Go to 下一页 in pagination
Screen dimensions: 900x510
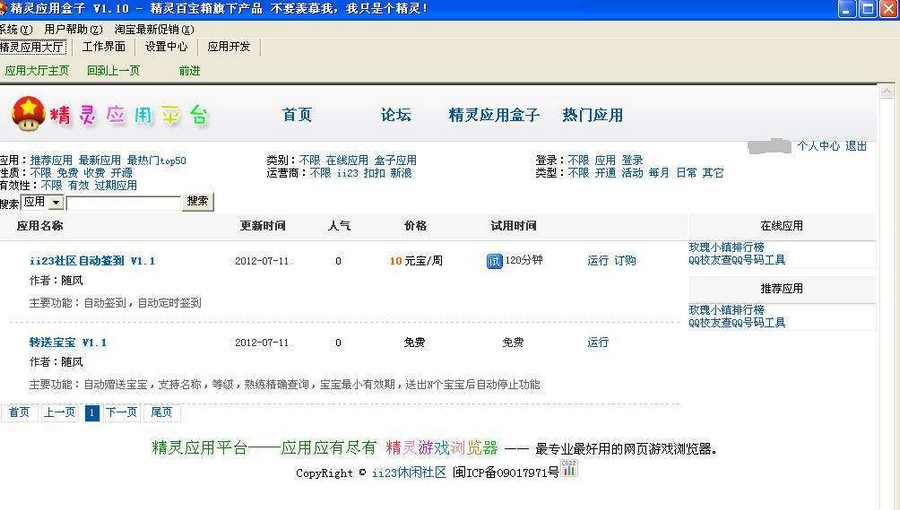(121, 412)
